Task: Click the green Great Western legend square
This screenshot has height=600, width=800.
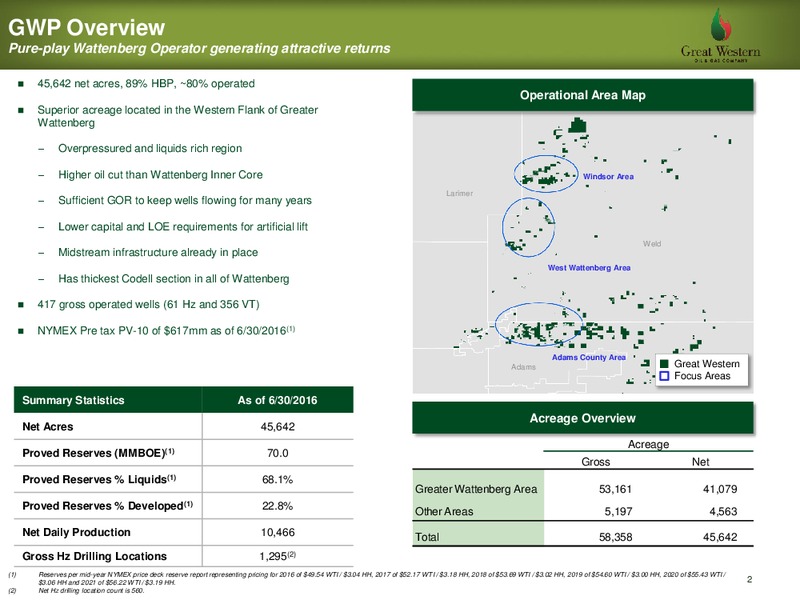Action: 664,364
